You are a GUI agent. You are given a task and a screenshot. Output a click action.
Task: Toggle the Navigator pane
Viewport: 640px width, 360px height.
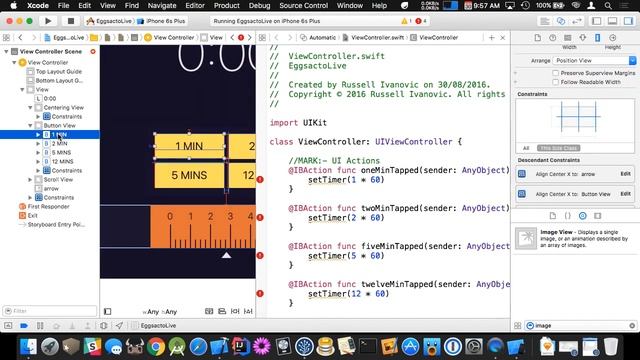click(x=597, y=21)
